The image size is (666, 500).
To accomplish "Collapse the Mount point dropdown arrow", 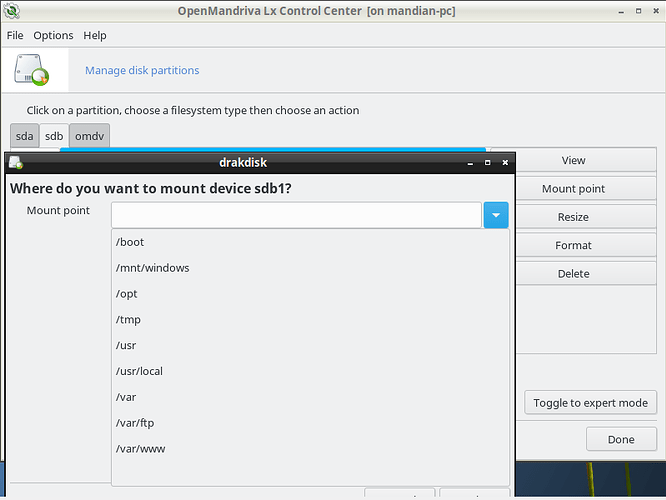I will (496, 215).
